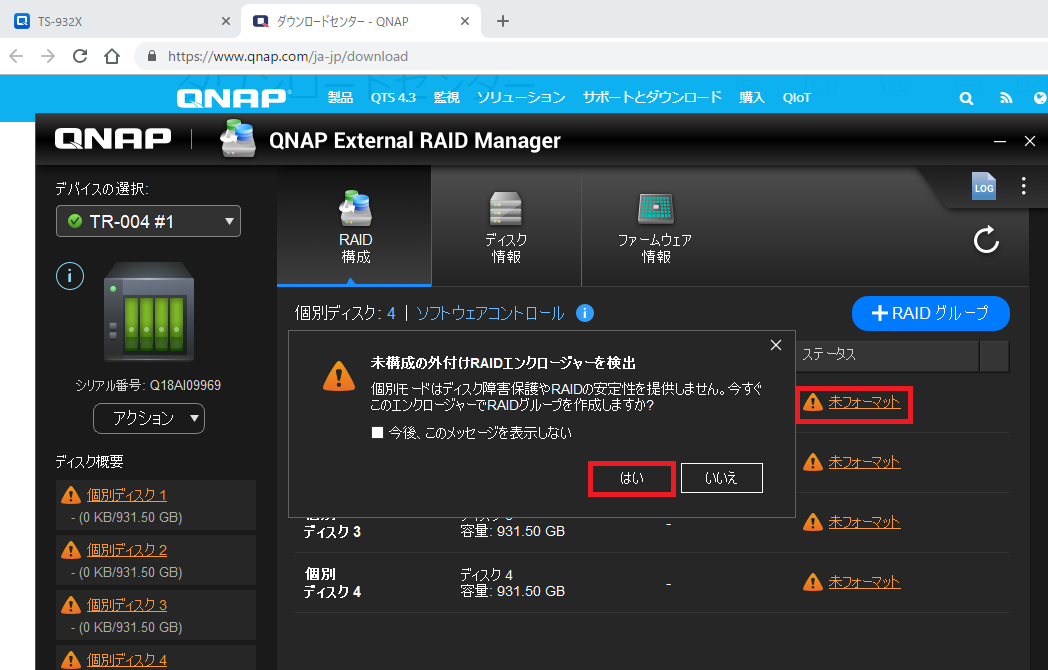Viewport: 1048px width, 670px height.
Task: Click the serial number text Q18AI09969
Action: (185, 385)
